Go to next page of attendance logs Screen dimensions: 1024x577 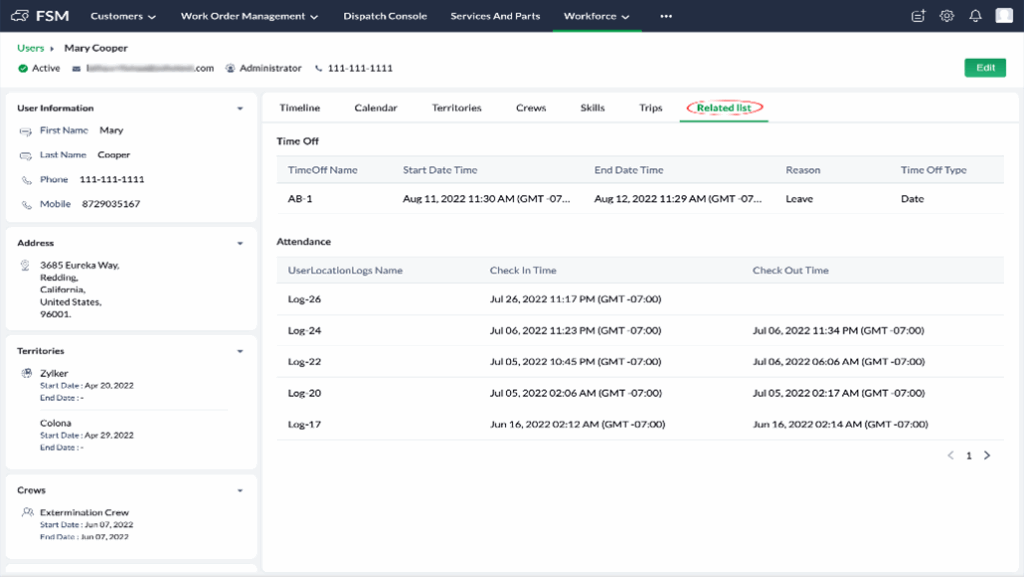coord(987,455)
